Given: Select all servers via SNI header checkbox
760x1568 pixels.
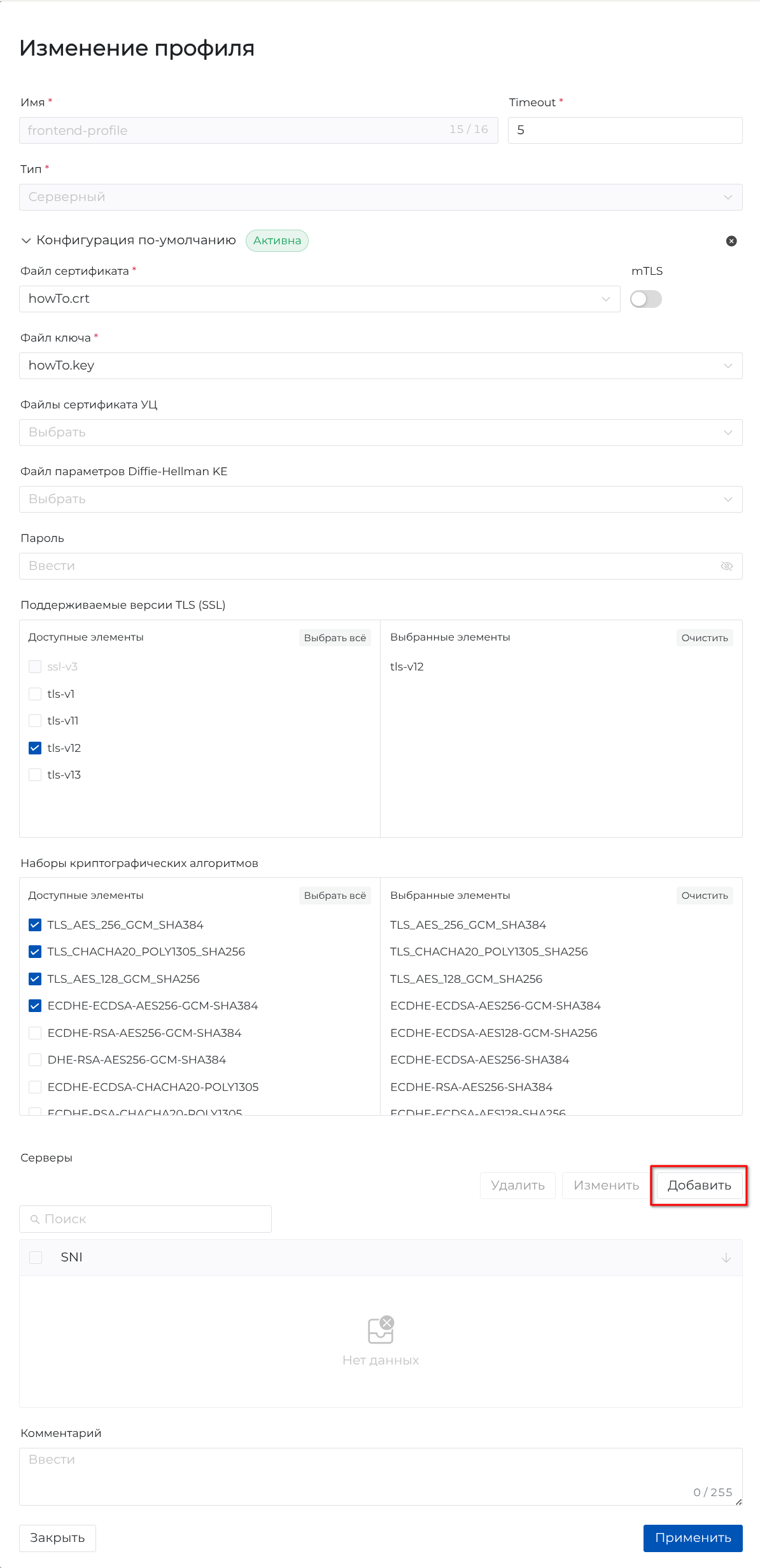Looking at the screenshot, I should (x=36, y=1258).
